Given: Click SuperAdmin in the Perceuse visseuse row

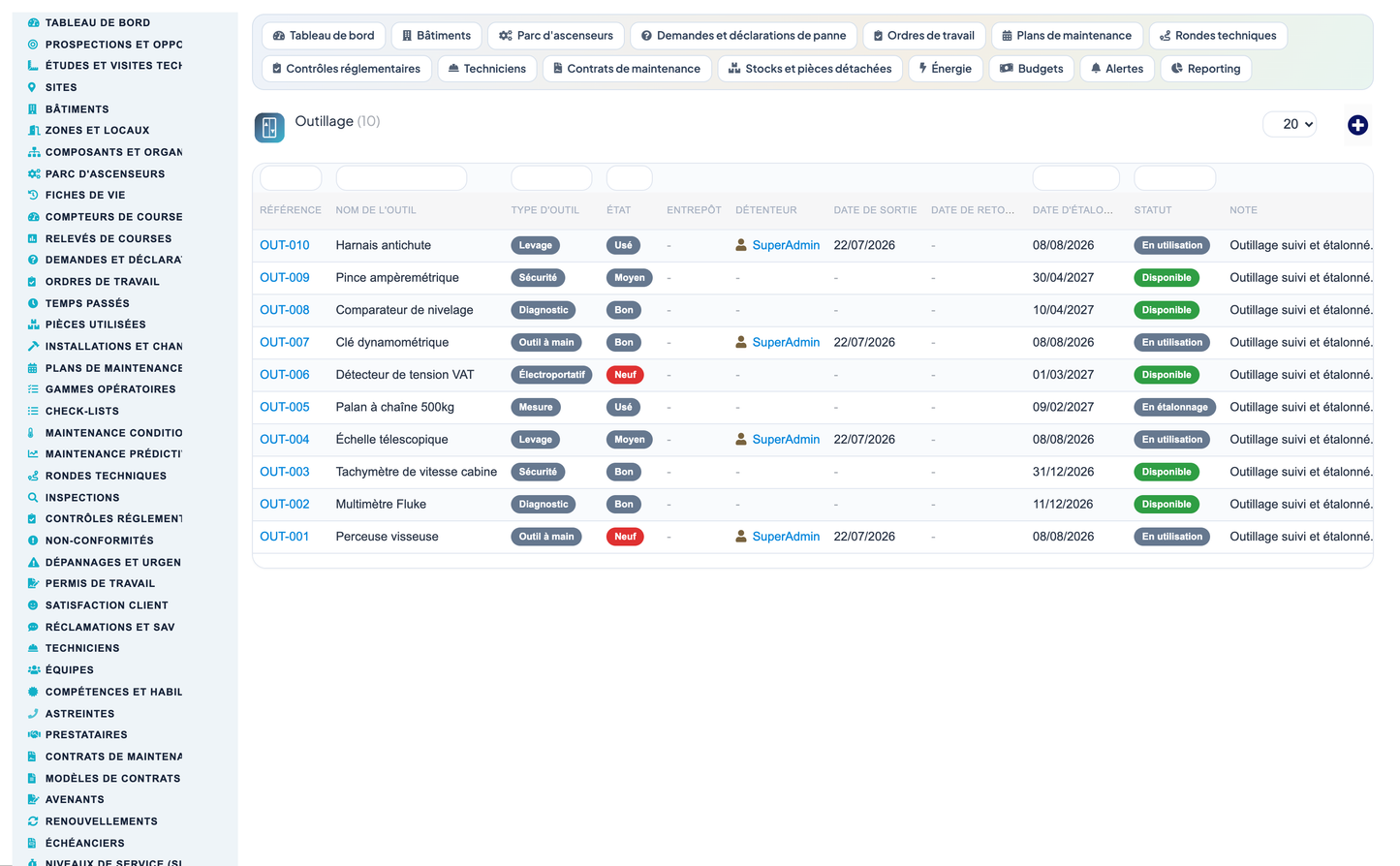Looking at the screenshot, I should click(786, 536).
